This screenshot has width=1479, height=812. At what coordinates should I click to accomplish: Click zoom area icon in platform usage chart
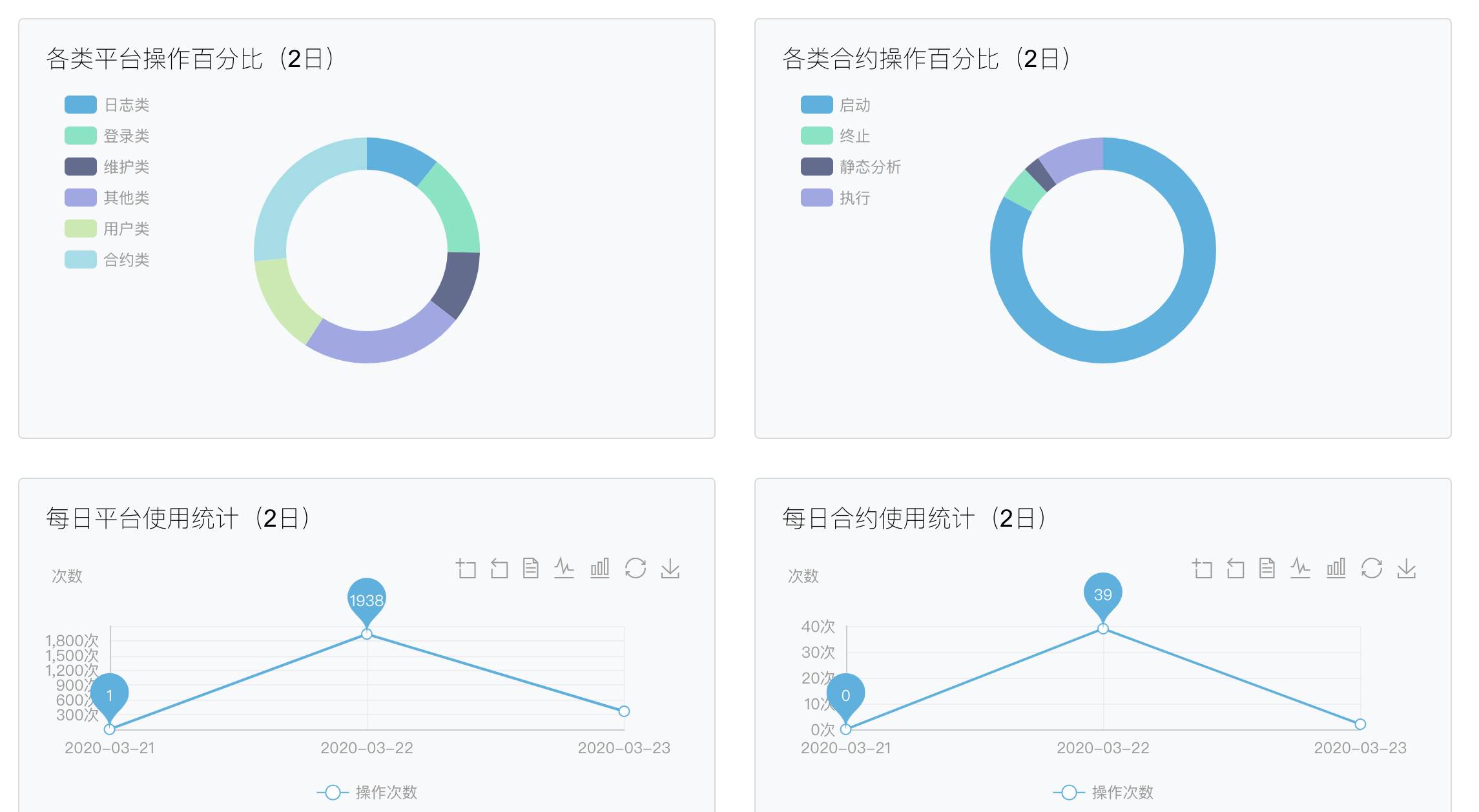(x=466, y=569)
